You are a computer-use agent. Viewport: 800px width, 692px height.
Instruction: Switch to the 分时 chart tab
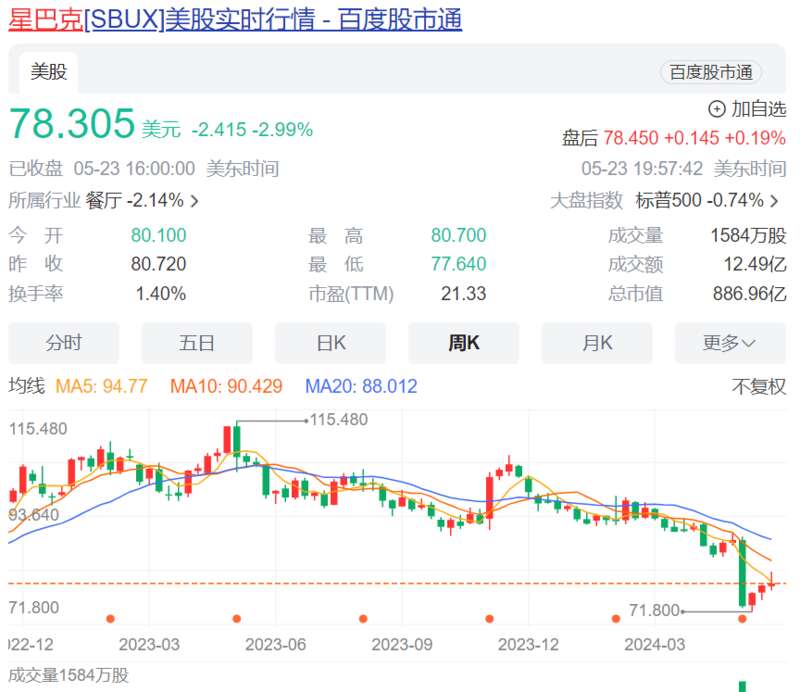64,343
